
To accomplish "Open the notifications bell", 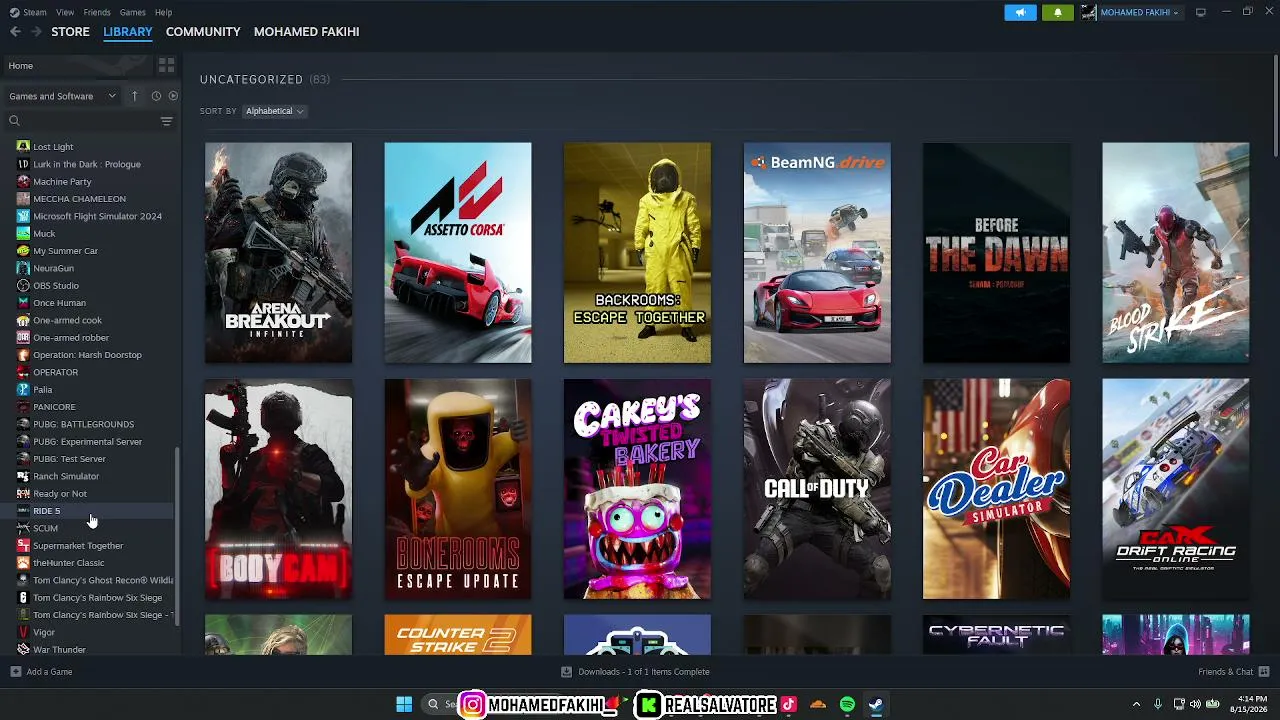I will click(x=1058, y=13).
